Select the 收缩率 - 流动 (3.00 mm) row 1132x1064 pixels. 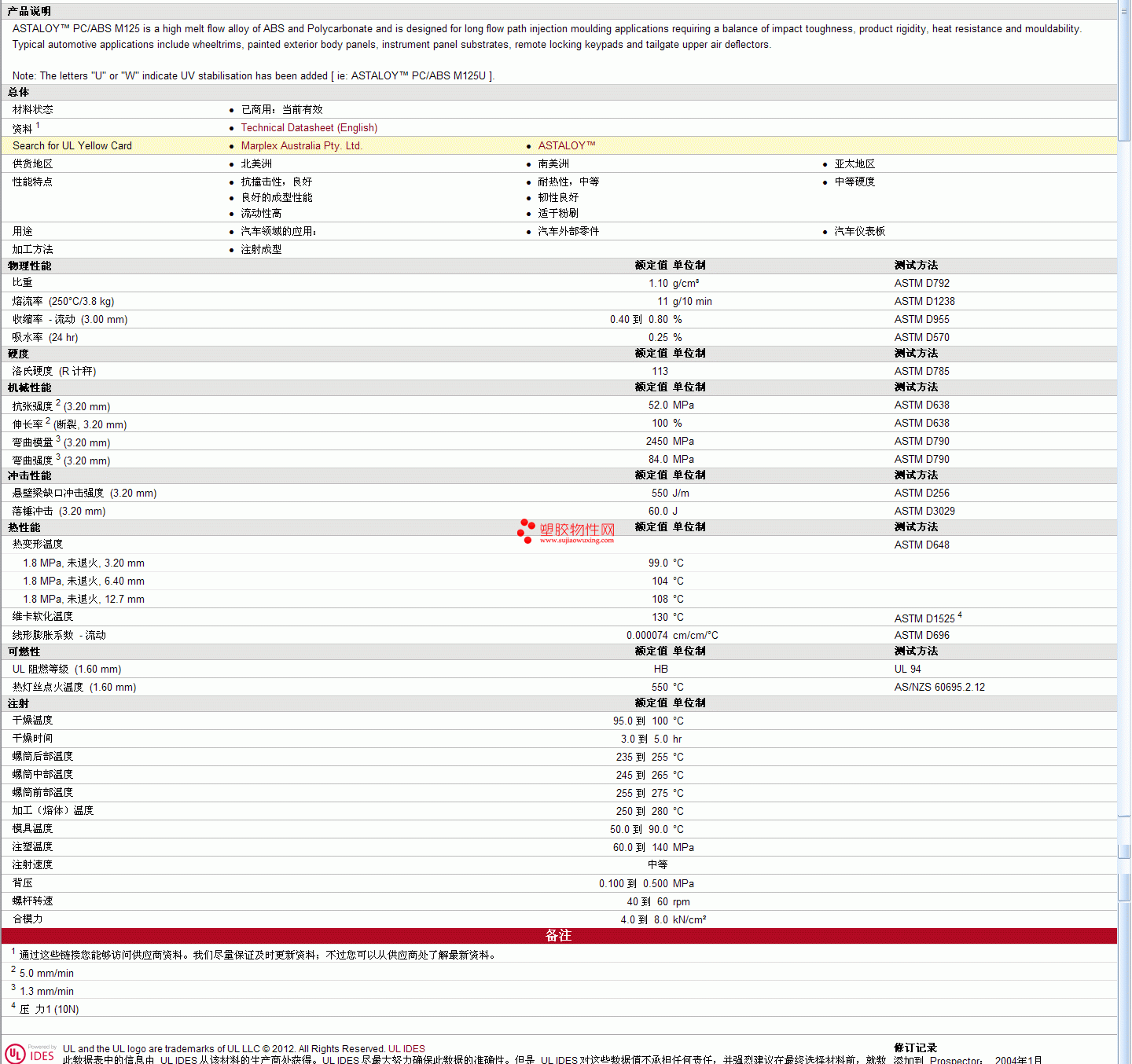point(559,319)
